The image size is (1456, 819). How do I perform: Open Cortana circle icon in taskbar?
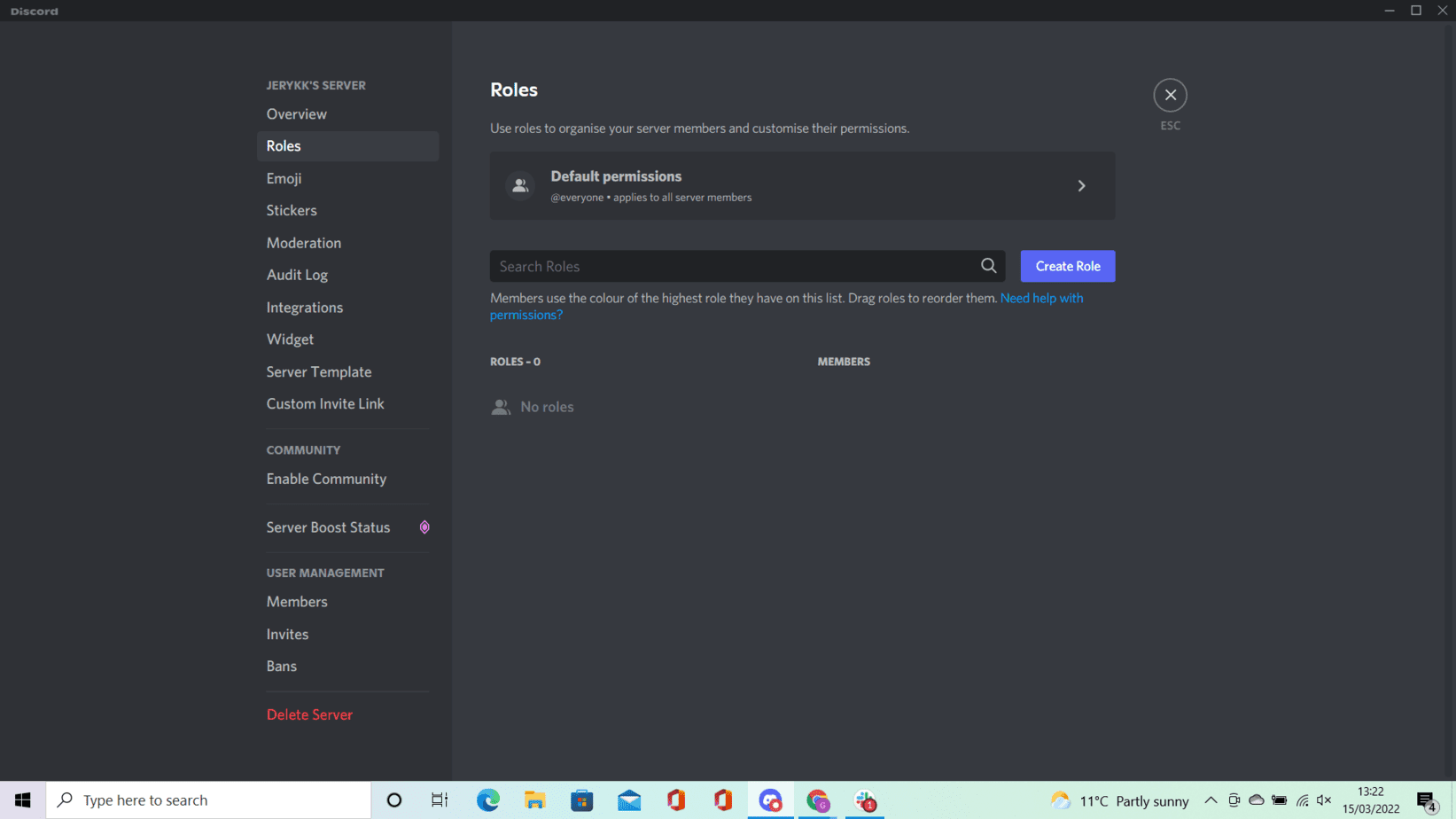click(x=394, y=800)
